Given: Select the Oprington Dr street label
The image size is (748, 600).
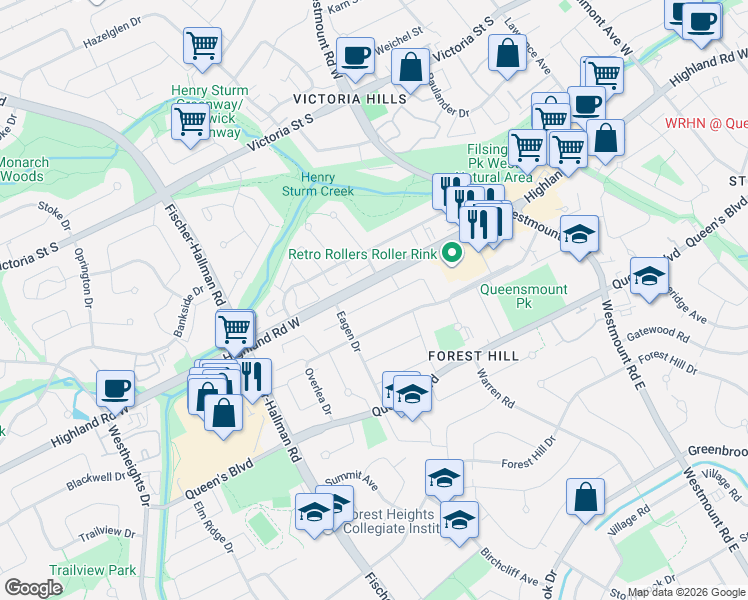Looking at the screenshot, I should (83, 278).
